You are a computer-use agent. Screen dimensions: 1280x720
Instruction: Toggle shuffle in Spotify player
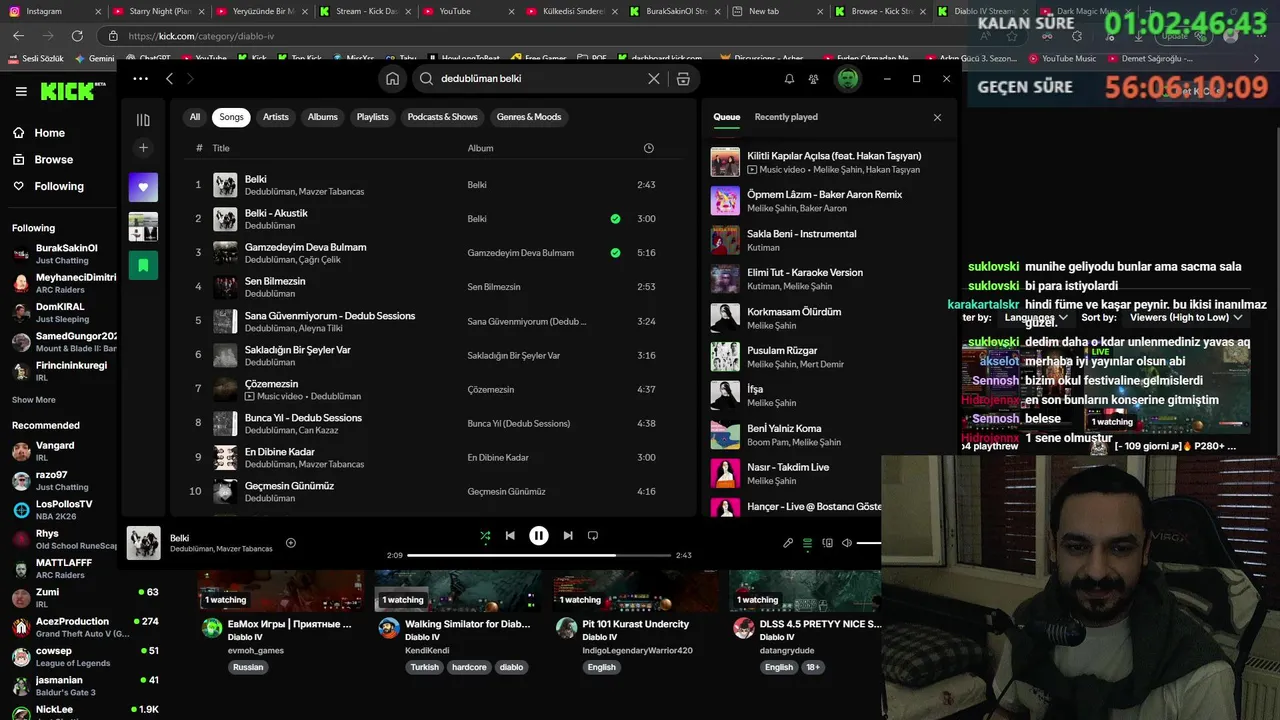(485, 535)
